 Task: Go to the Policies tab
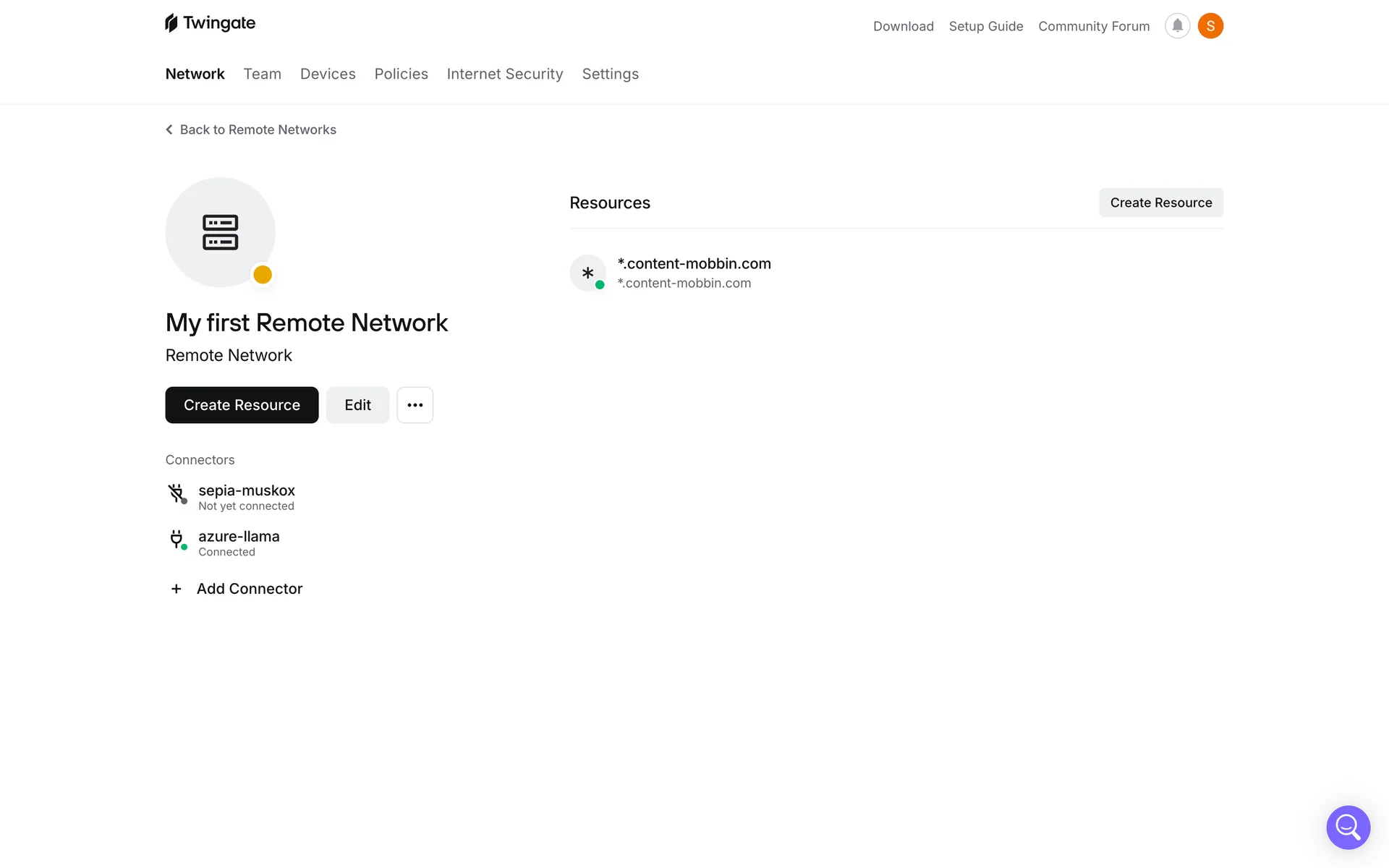coord(401,74)
